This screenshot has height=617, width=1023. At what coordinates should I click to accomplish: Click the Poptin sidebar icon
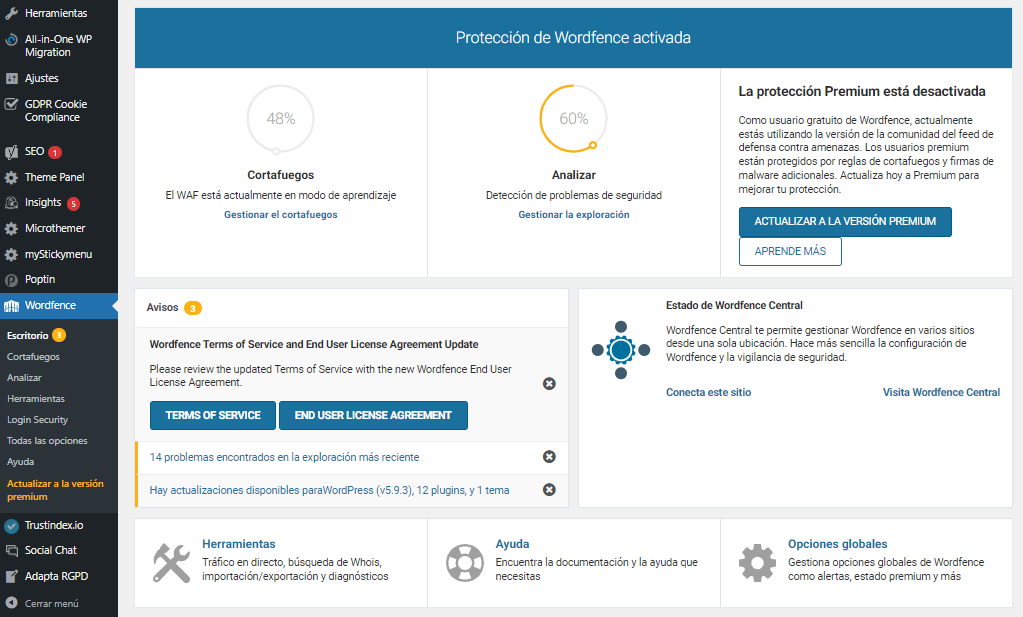click(x=9, y=277)
